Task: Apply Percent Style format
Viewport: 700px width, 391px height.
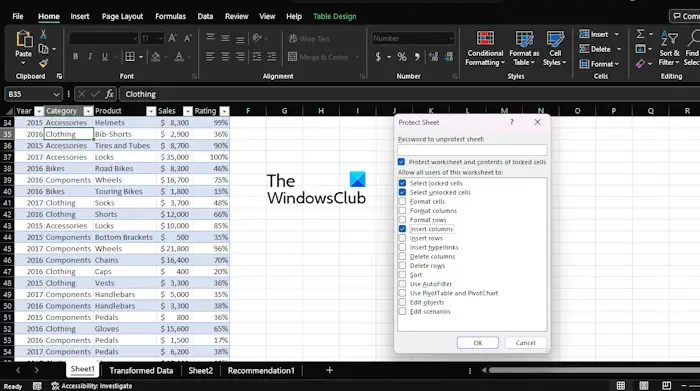Action: point(402,57)
